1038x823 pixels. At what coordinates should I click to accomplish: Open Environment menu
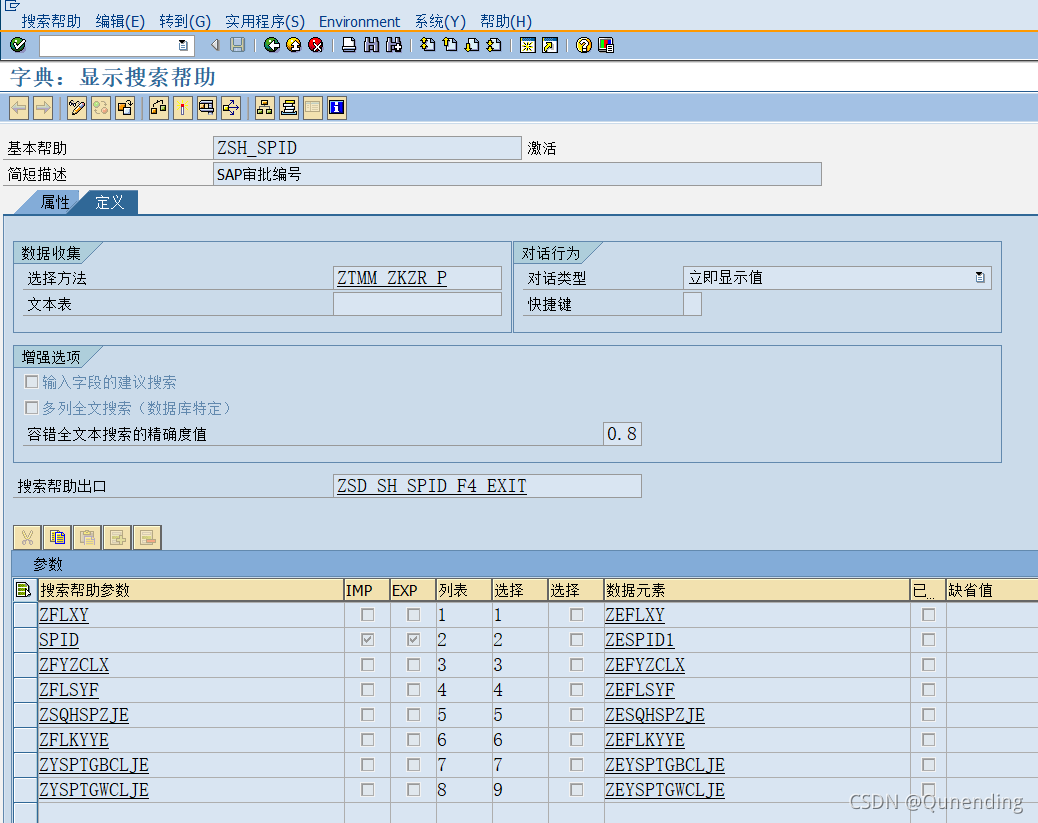click(359, 21)
